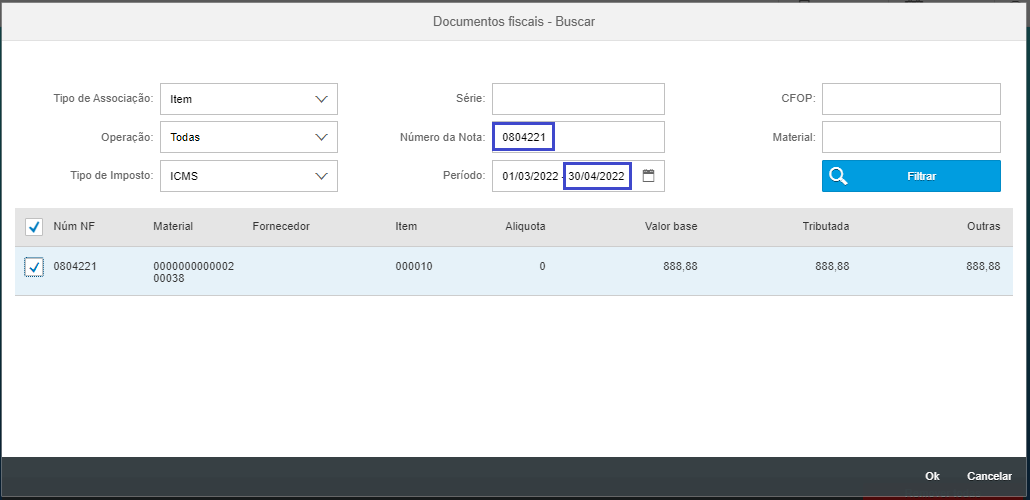Click the Filtrar search button
This screenshot has width=1030, height=500.
tap(911, 176)
